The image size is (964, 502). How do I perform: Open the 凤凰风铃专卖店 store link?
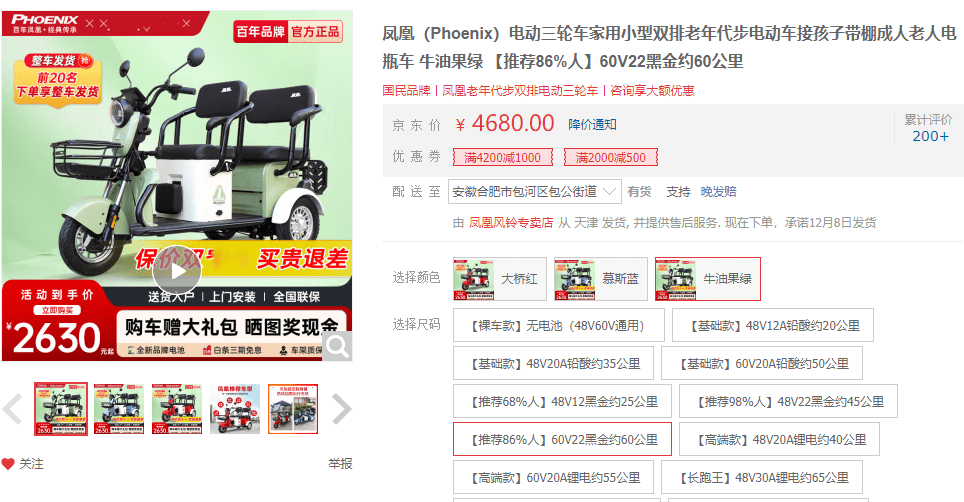511,222
